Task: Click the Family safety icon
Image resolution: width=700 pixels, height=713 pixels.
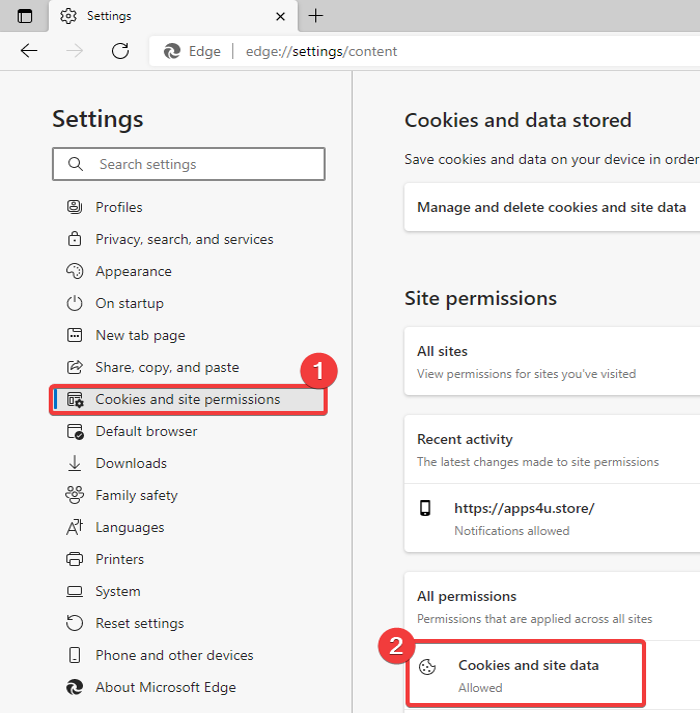Action: click(x=74, y=495)
